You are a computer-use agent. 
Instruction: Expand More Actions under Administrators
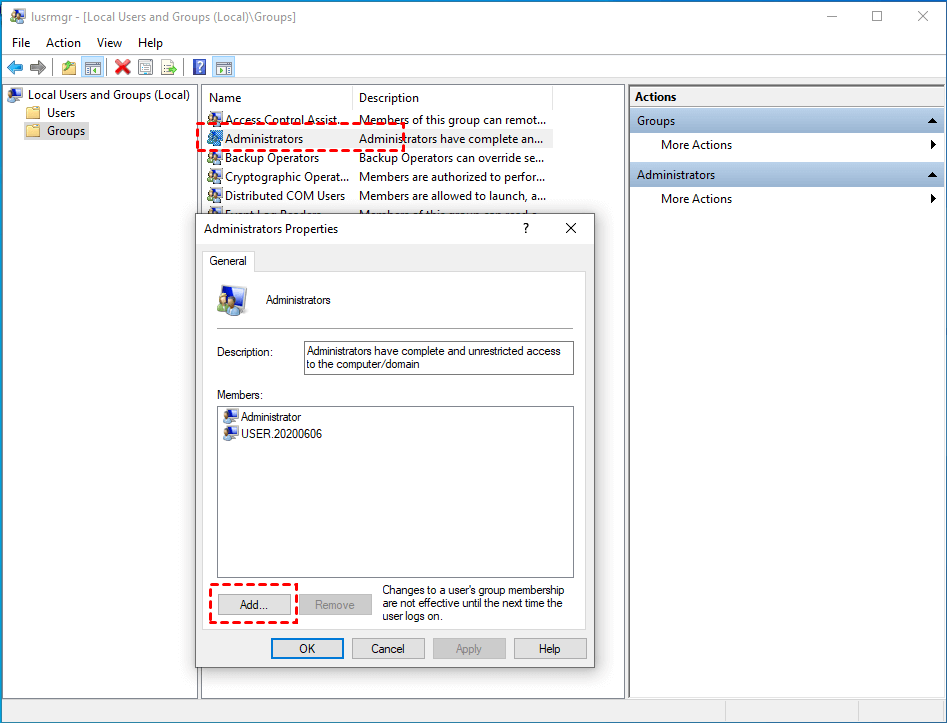click(696, 199)
